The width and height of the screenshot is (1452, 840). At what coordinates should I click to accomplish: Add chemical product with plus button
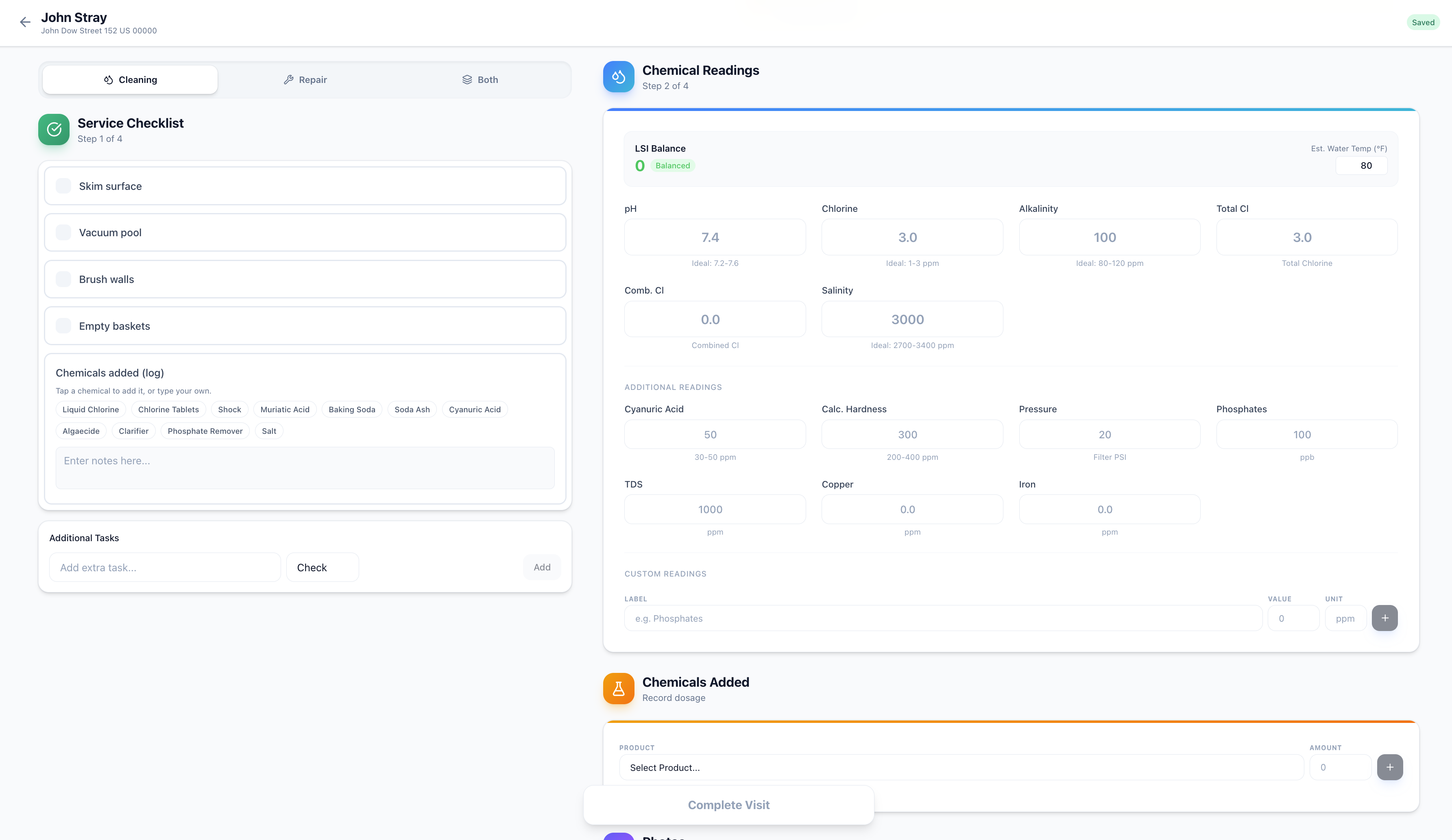click(x=1389, y=767)
